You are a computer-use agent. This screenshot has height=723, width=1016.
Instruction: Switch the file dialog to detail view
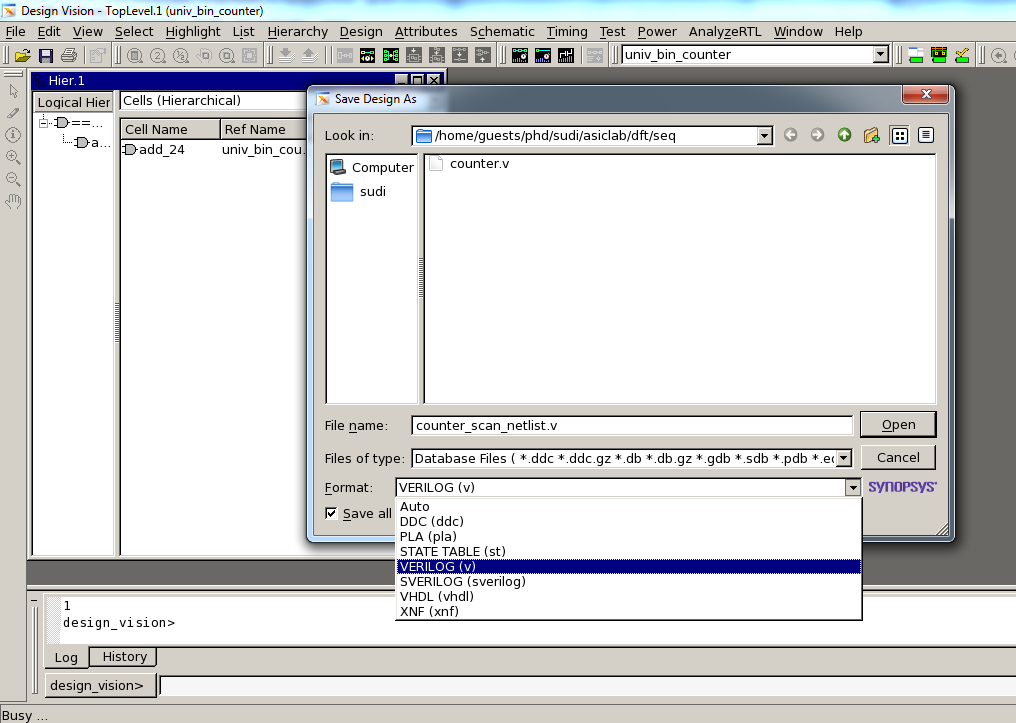click(x=926, y=135)
